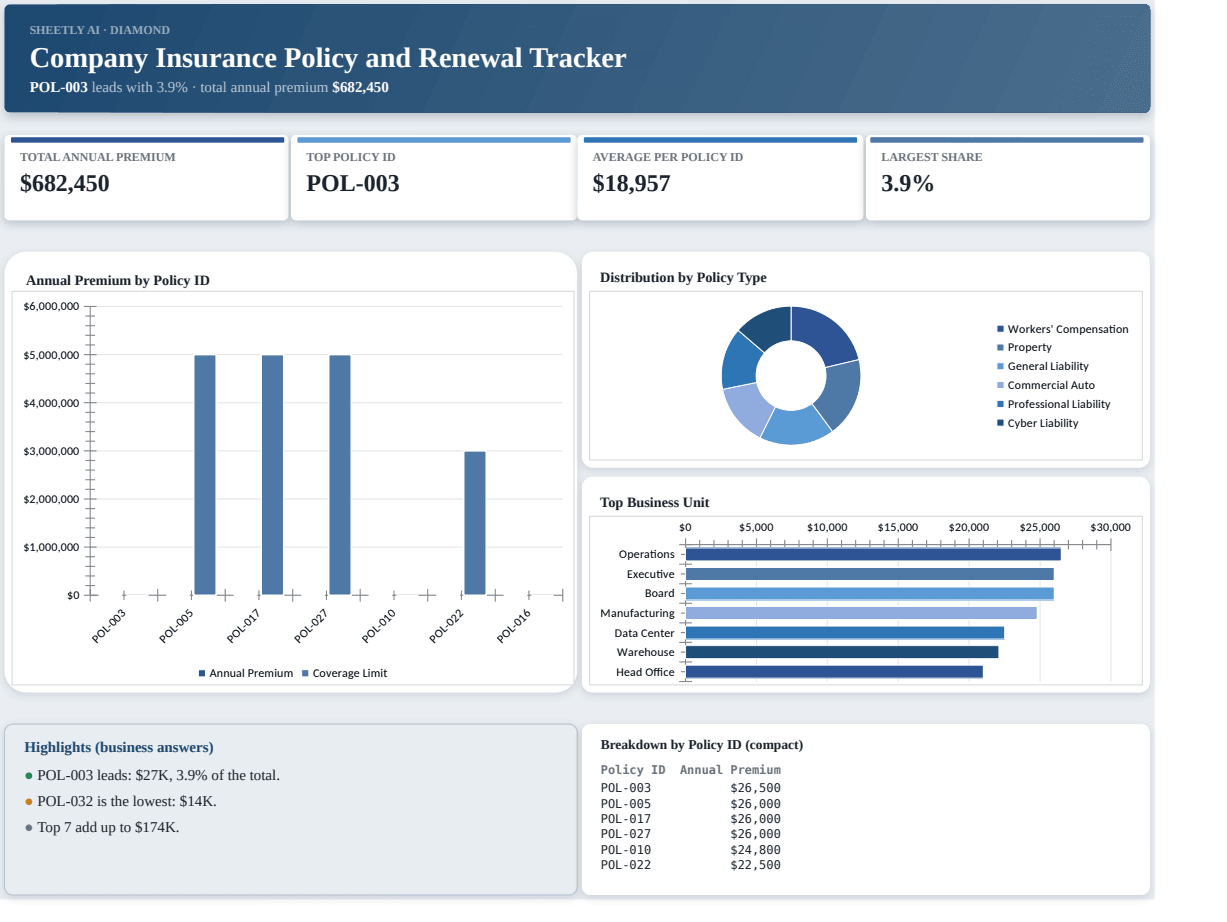Viewport: 1227px width, 922px height.
Task: Click the $30,000 axis label in Top Business Unit
Action: (1111, 527)
